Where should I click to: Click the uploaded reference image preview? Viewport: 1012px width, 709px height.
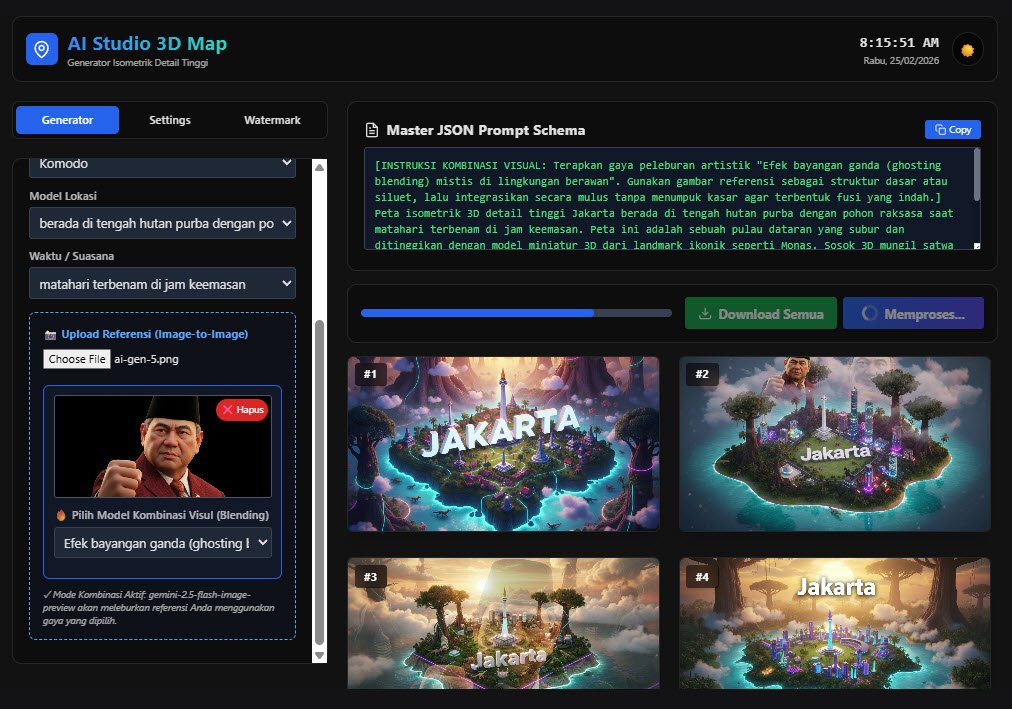163,446
